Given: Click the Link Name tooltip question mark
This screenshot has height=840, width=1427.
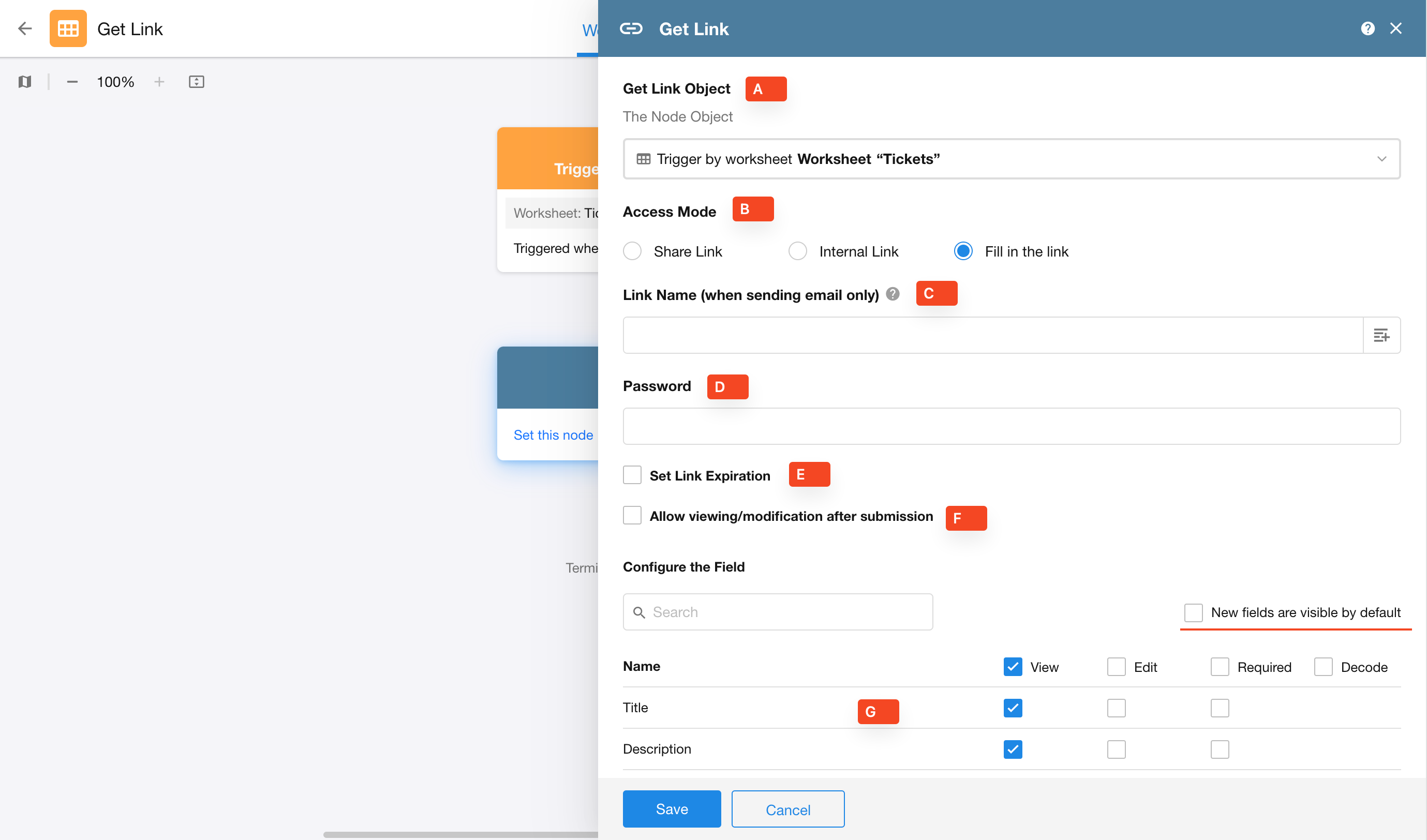Looking at the screenshot, I should 893,294.
